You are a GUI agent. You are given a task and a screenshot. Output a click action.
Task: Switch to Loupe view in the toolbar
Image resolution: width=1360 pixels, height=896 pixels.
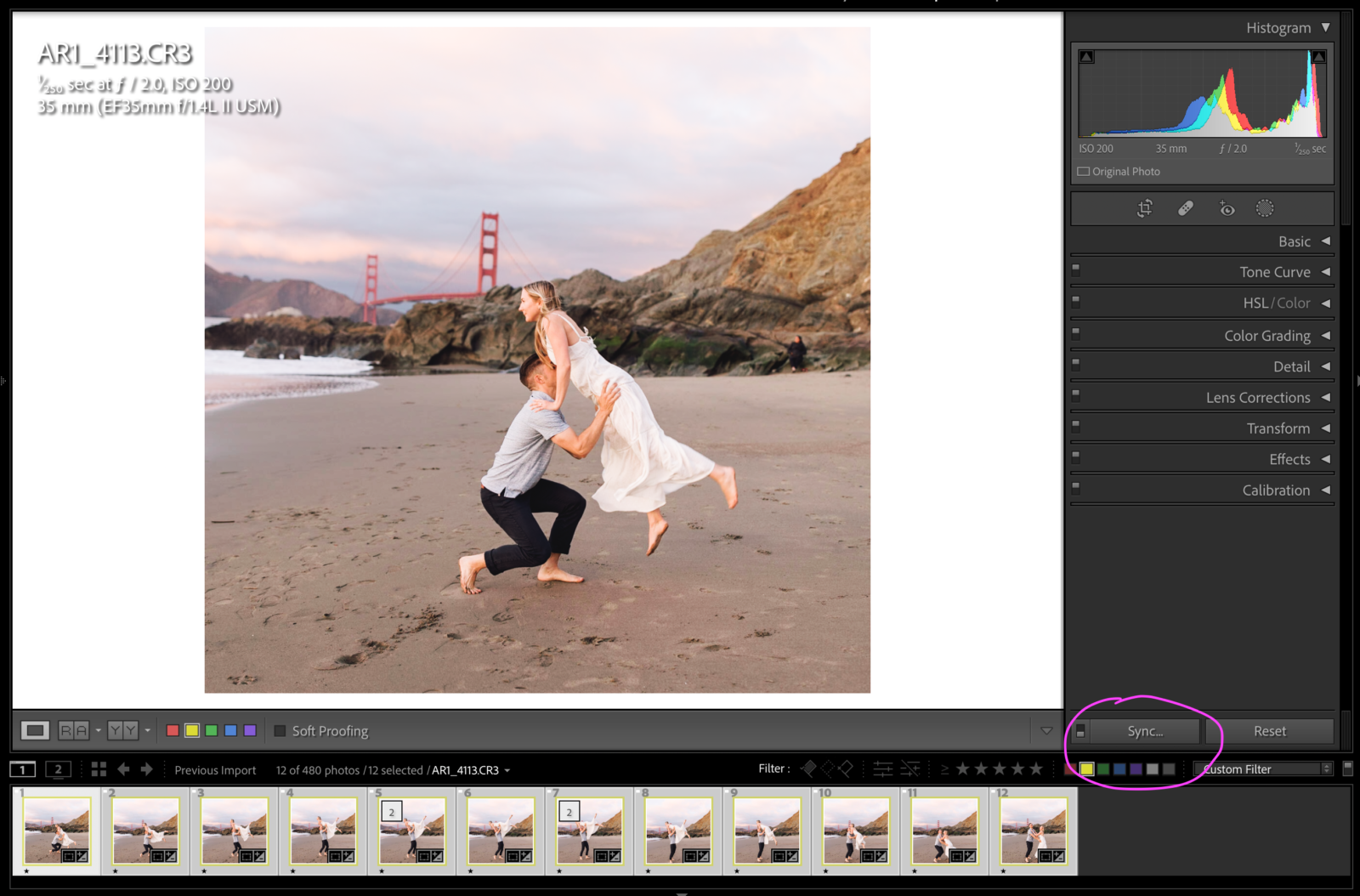point(35,730)
